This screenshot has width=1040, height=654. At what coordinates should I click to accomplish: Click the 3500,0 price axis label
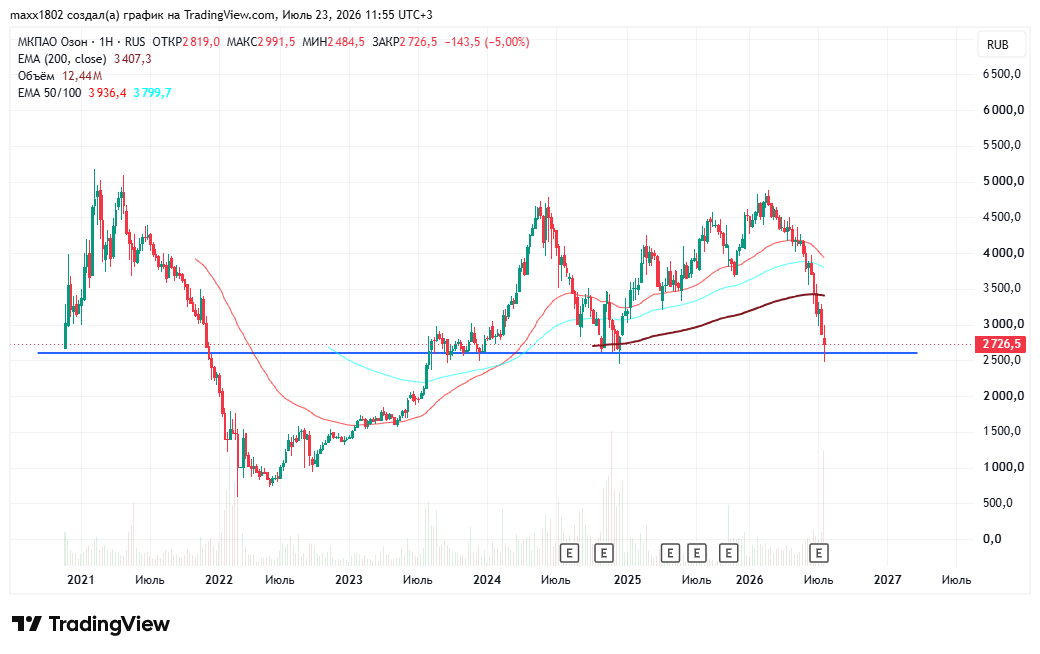coord(1002,288)
